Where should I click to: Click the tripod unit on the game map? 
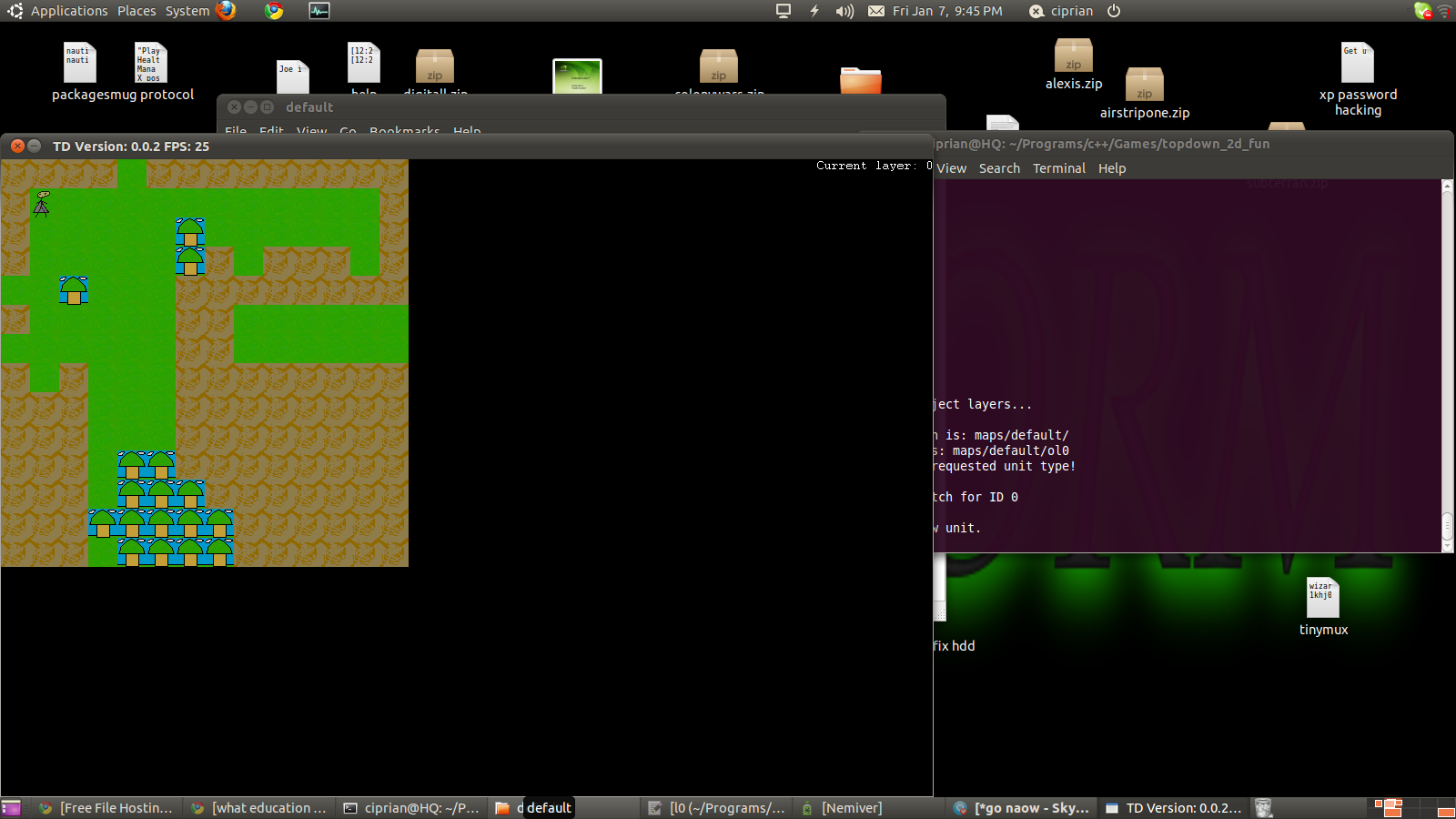click(x=42, y=203)
